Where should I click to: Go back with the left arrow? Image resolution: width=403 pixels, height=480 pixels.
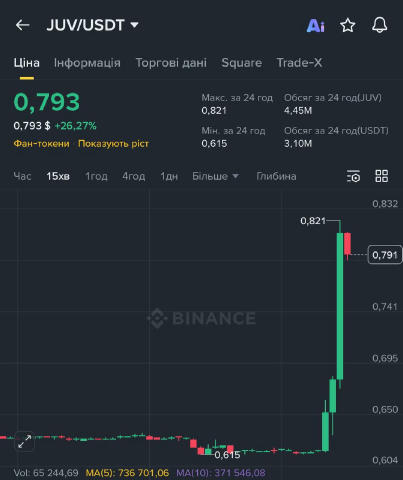point(22,25)
